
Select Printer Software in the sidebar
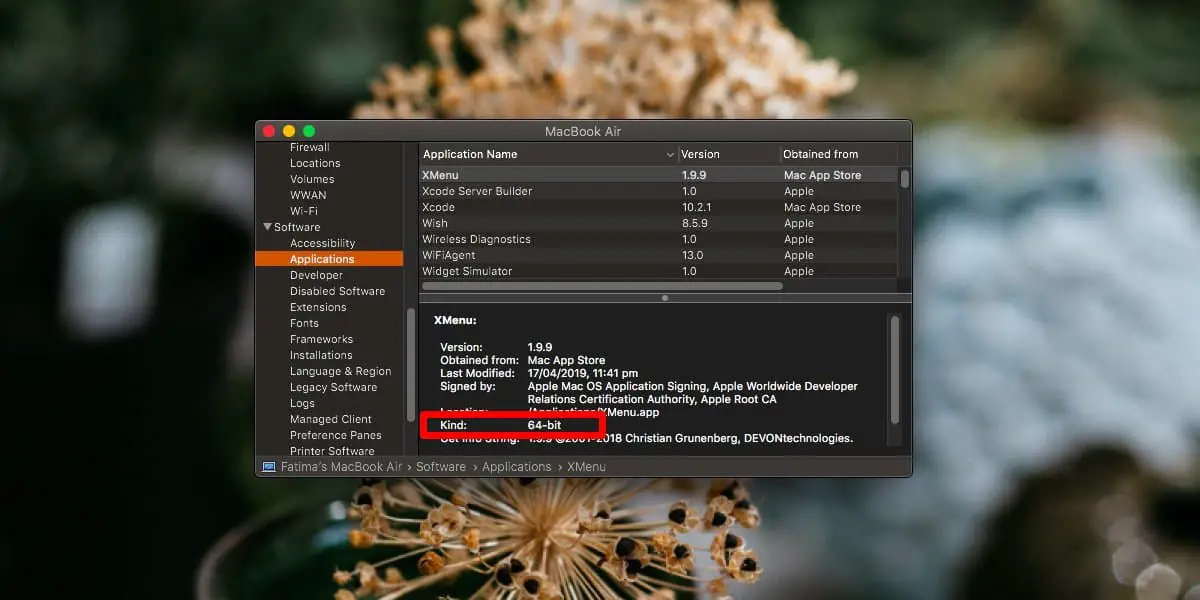click(333, 451)
